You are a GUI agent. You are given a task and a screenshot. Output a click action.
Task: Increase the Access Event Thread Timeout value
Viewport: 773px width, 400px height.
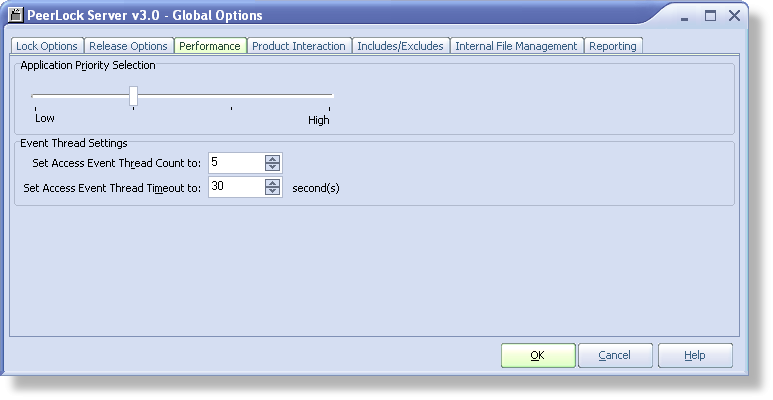point(272,182)
